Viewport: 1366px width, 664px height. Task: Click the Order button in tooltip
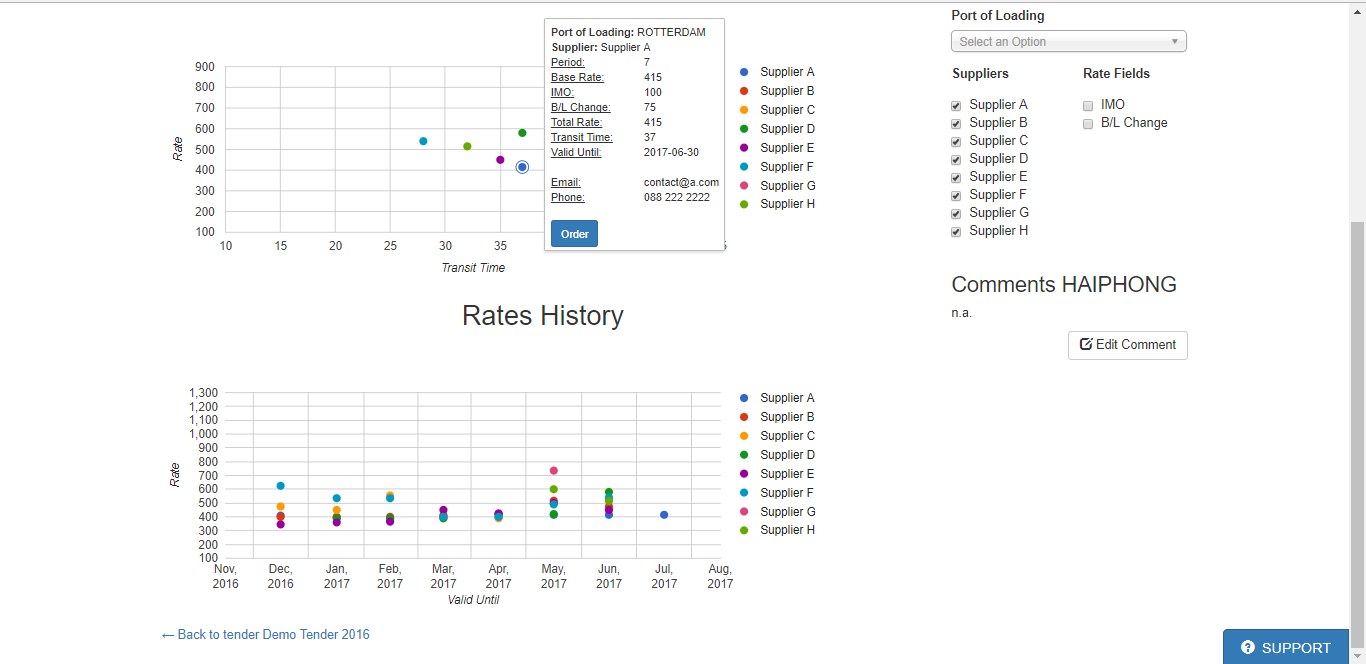(574, 234)
